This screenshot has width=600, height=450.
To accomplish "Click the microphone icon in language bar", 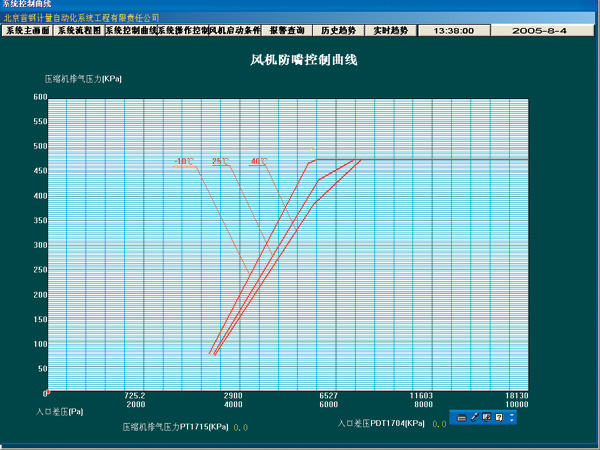I will coord(474,416).
